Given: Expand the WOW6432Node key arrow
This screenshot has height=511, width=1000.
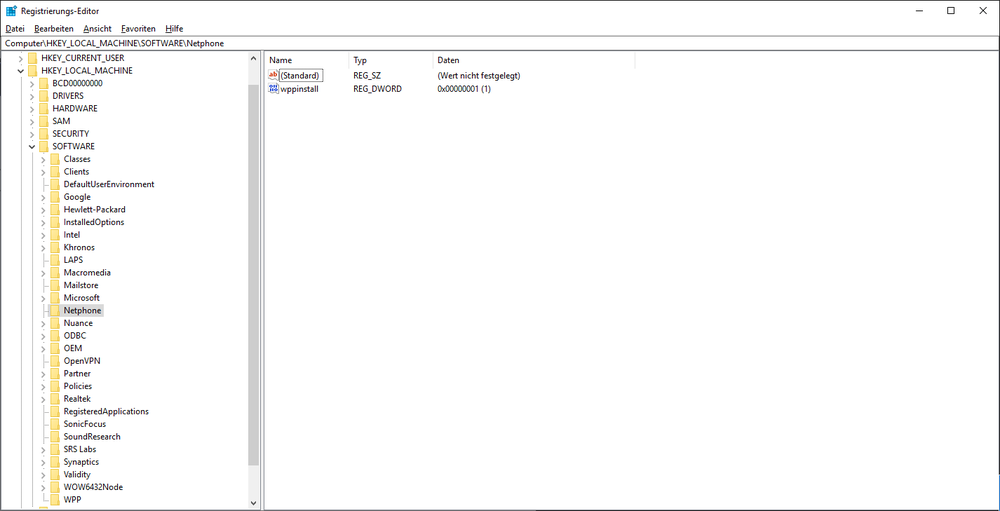Looking at the screenshot, I should point(43,487).
